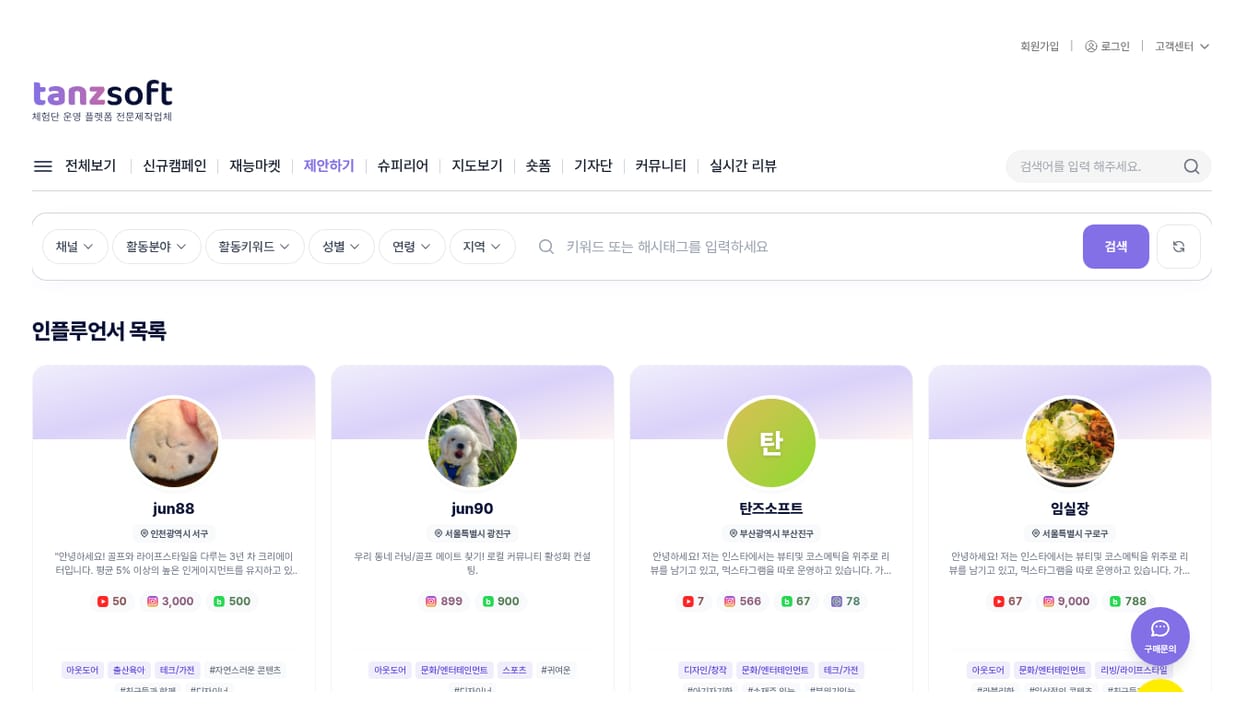Image resolution: width=1244 pixels, height=724 pixels.
Task: Go to 재능마켓 menu
Action: (x=255, y=166)
